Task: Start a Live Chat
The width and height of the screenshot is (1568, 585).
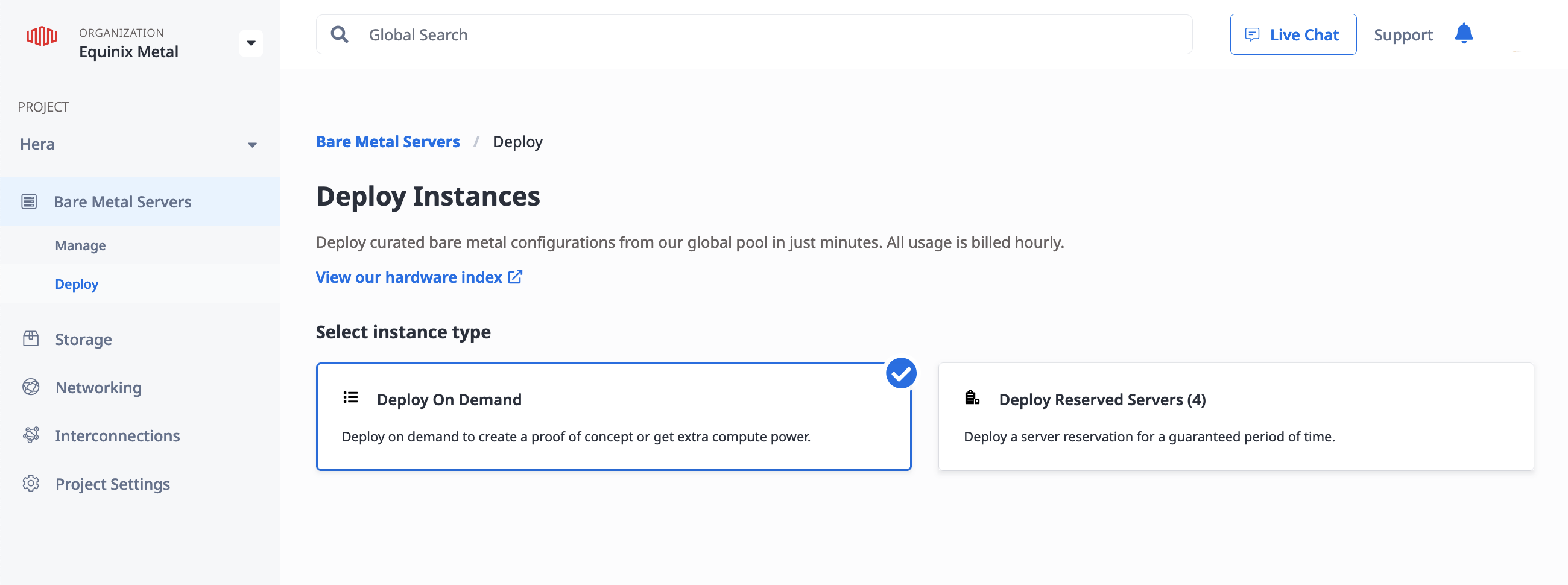Action: [1293, 35]
